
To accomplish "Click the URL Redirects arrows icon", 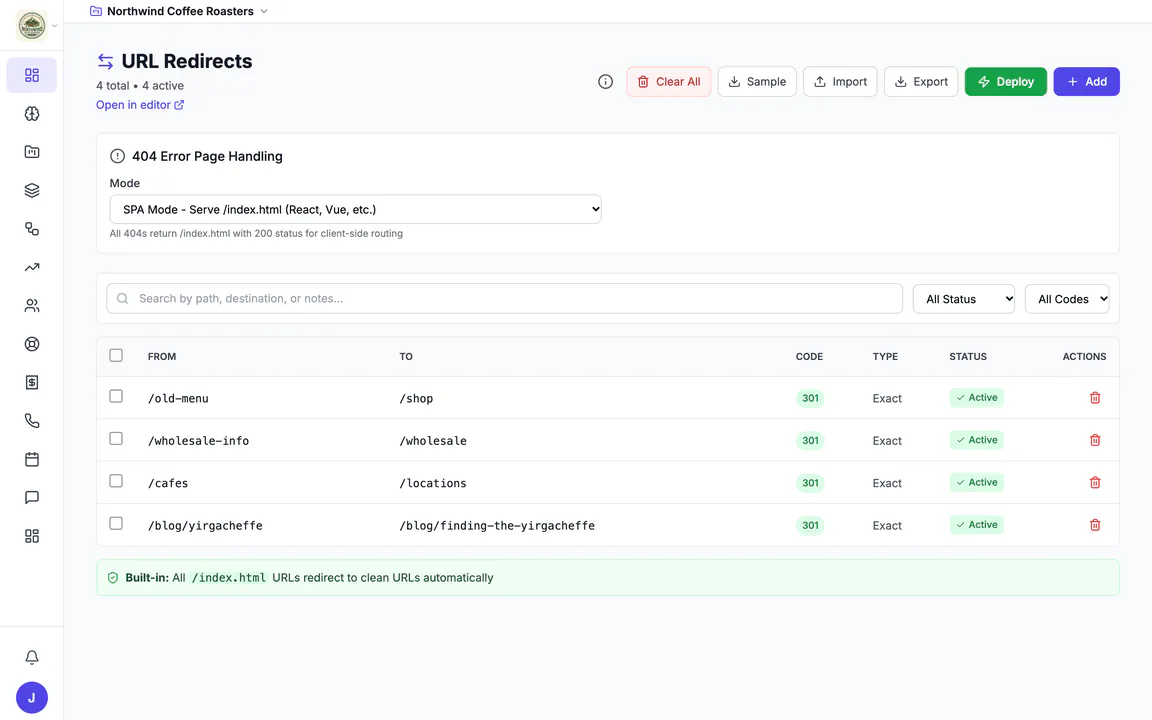I will point(106,61).
